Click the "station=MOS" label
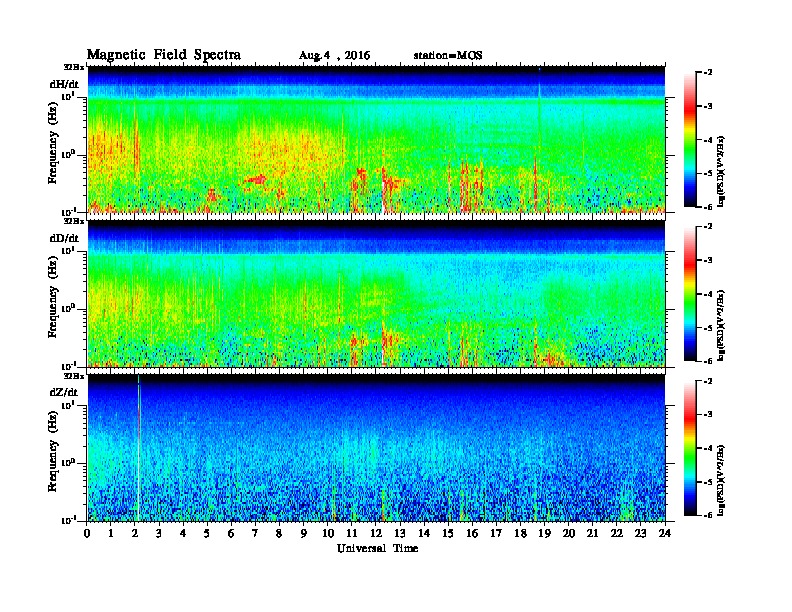Screen dimensions: 792x612 pos(448,55)
